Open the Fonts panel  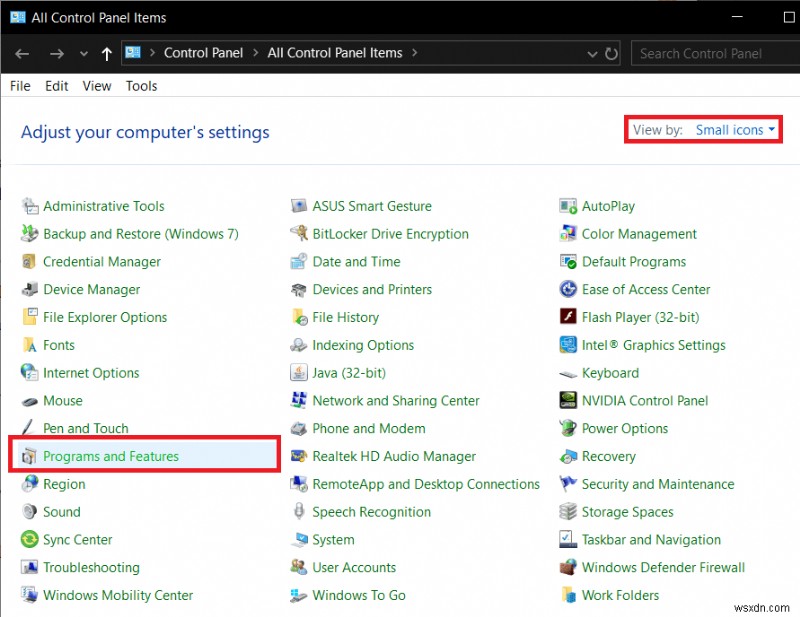58,345
